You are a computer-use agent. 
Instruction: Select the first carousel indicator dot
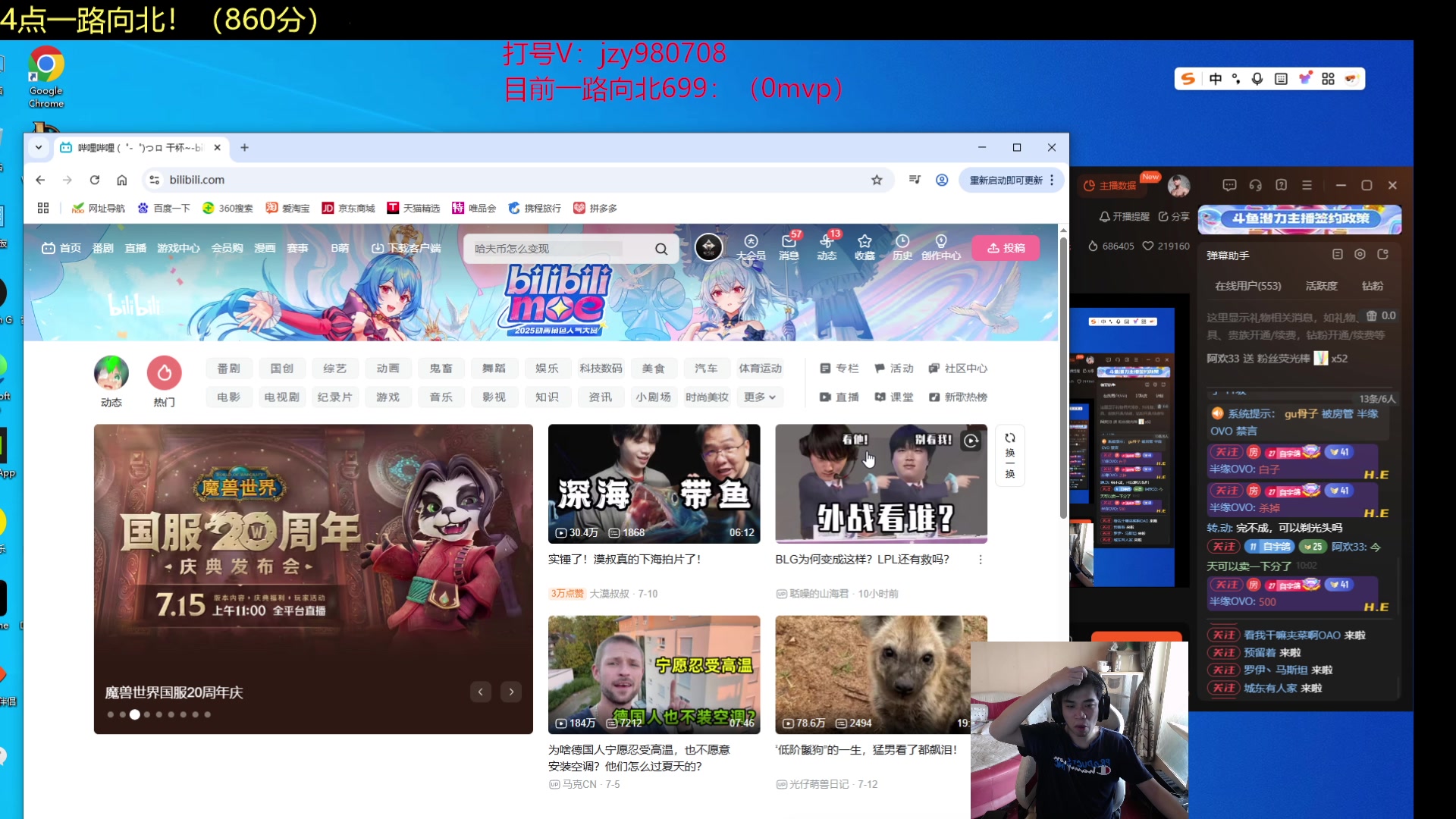pyautogui.click(x=111, y=714)
